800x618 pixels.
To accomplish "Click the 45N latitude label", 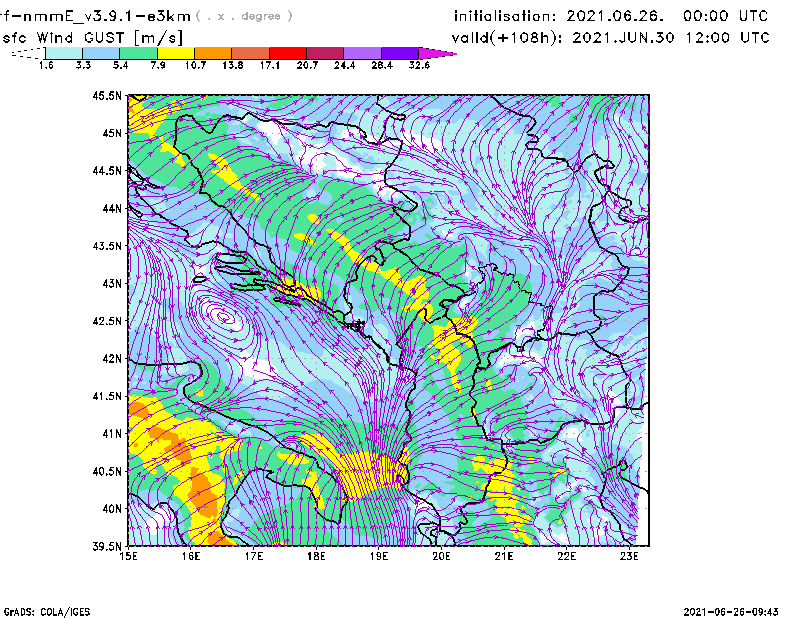I will pos(112,133).
